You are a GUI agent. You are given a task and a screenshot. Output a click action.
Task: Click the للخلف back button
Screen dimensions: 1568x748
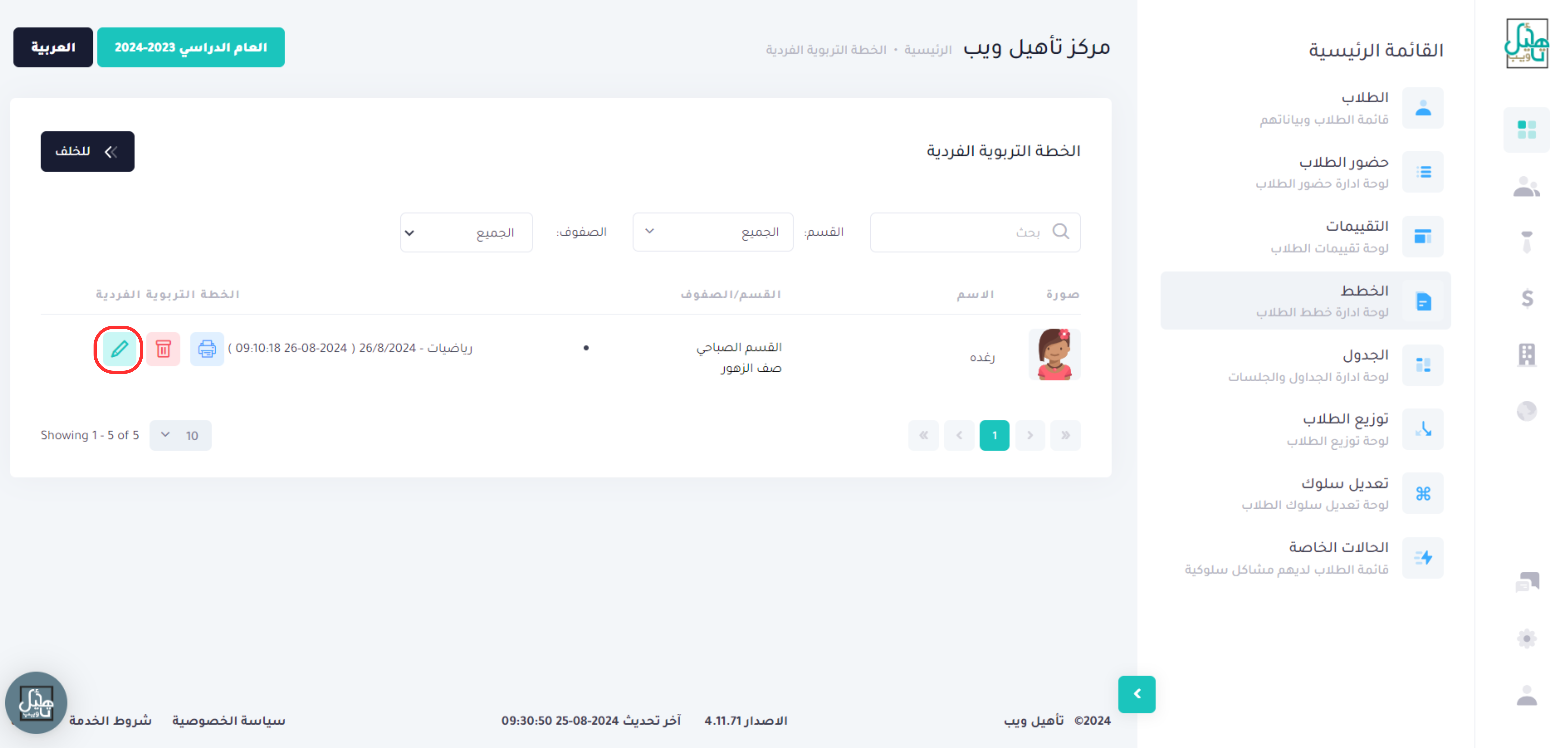(x=88, y=151)
